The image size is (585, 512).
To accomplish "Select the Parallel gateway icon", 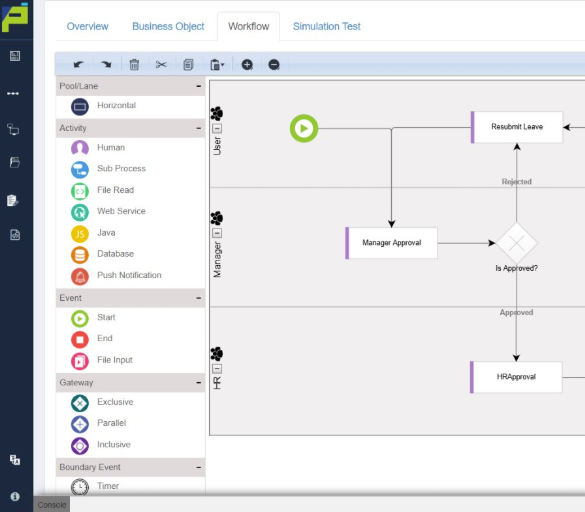I will [80, 424].
